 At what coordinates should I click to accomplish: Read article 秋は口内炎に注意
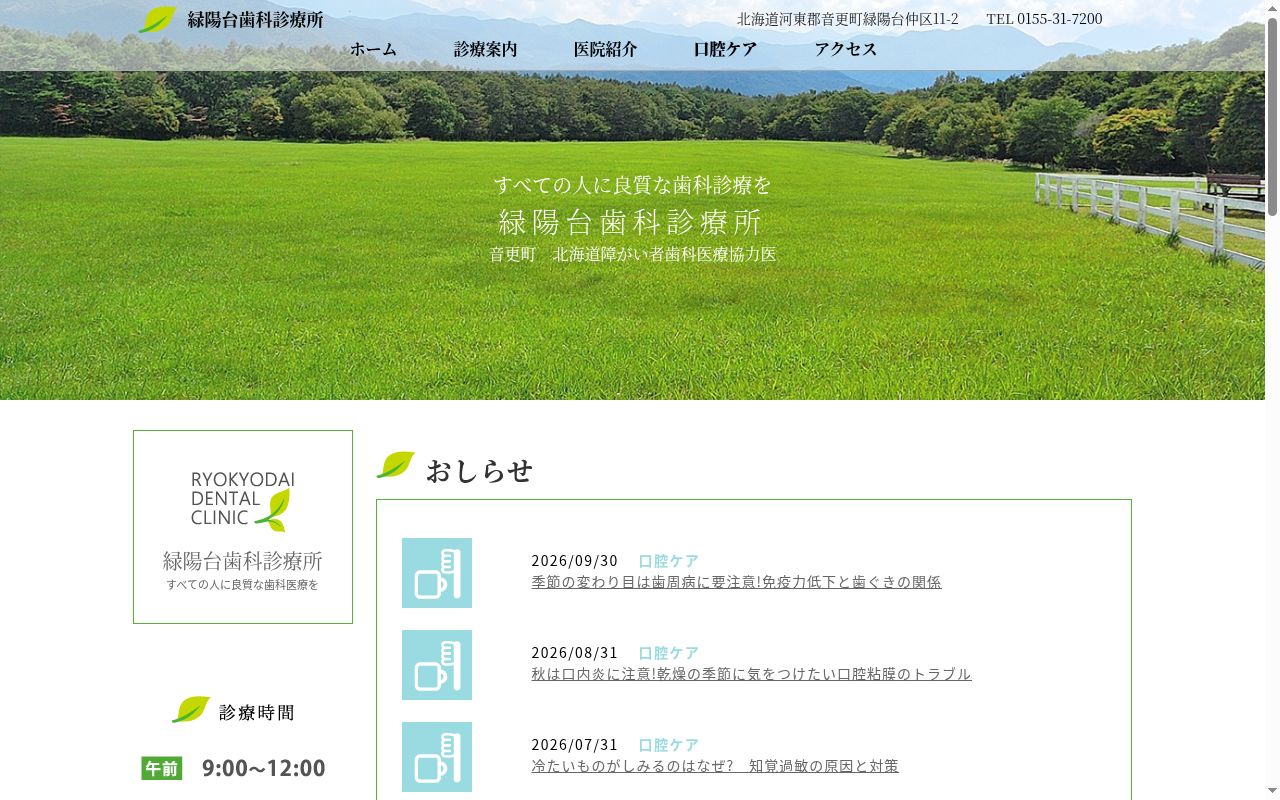click(751, 674)
